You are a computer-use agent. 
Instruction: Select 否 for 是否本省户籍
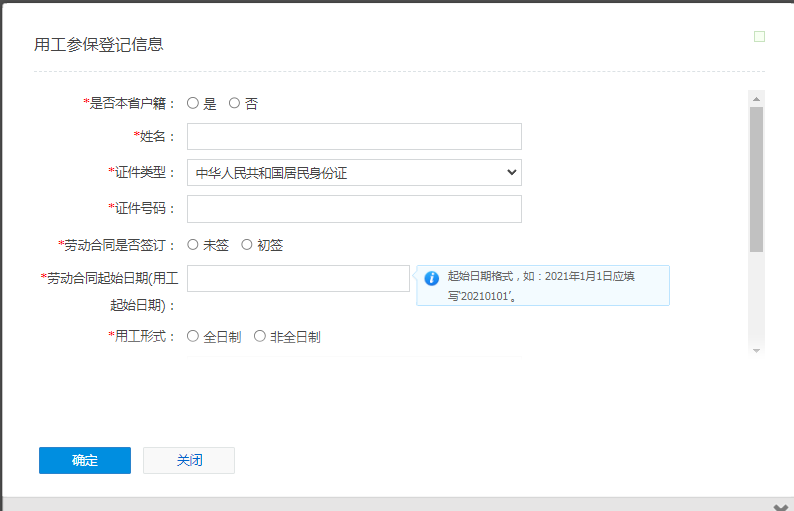click(234, 103)
